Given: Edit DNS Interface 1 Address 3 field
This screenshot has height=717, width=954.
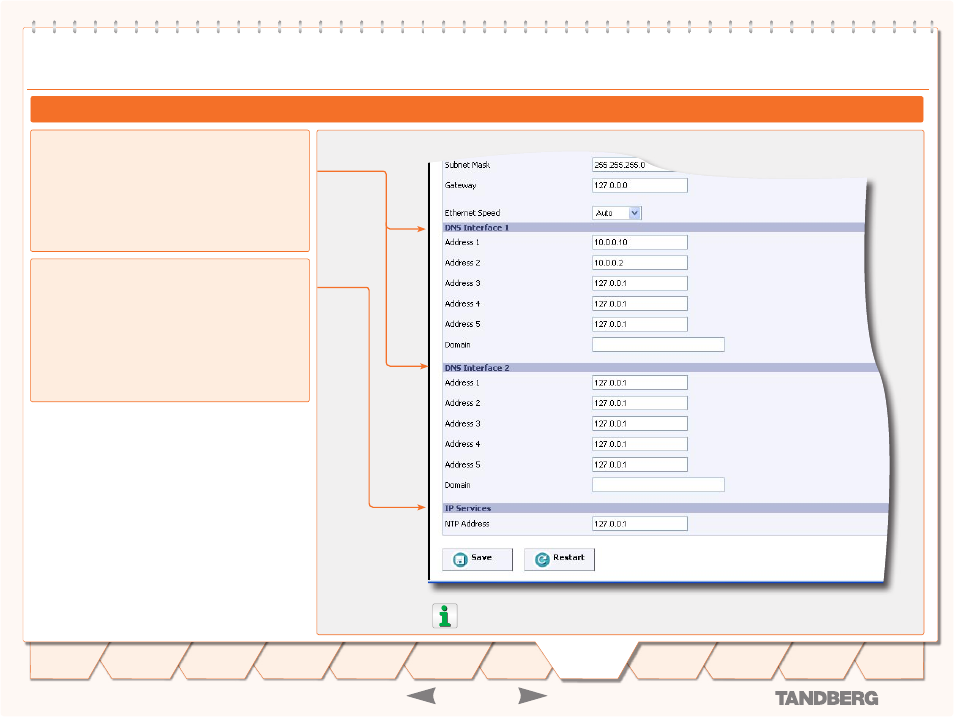Looking at the screenshot, I should pos(640,283).
